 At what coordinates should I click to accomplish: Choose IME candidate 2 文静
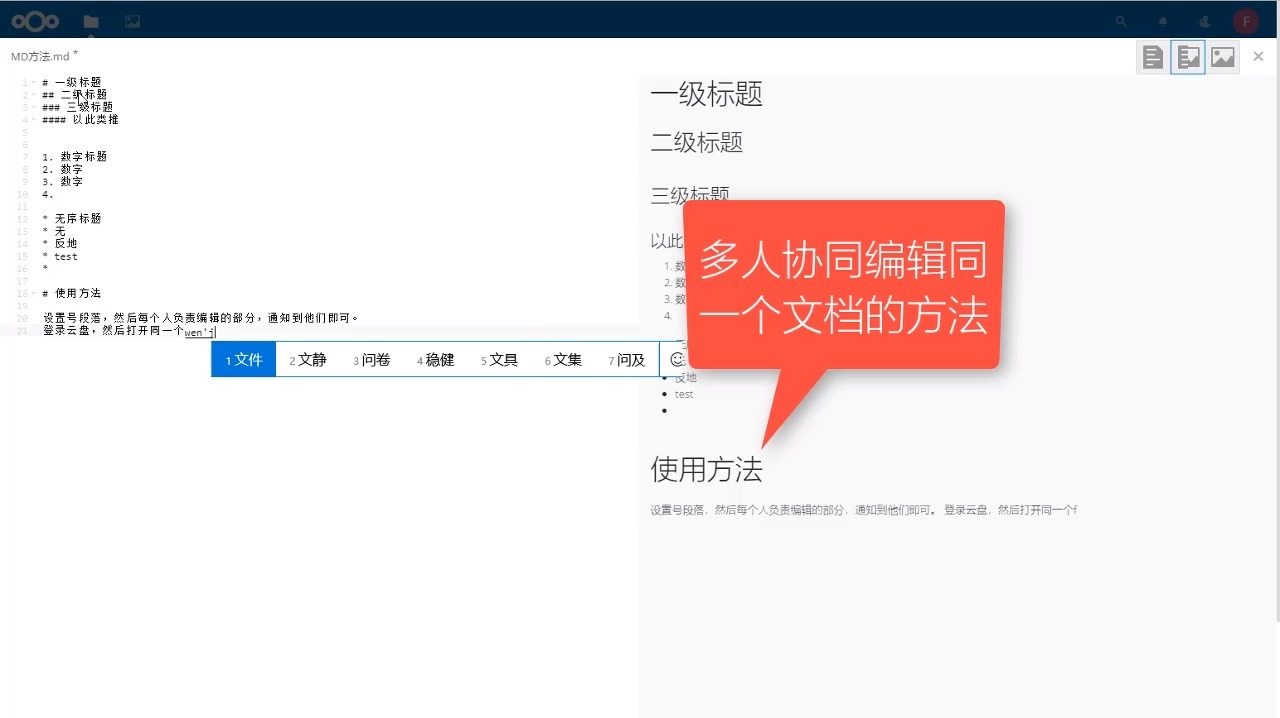click(308, 360)
